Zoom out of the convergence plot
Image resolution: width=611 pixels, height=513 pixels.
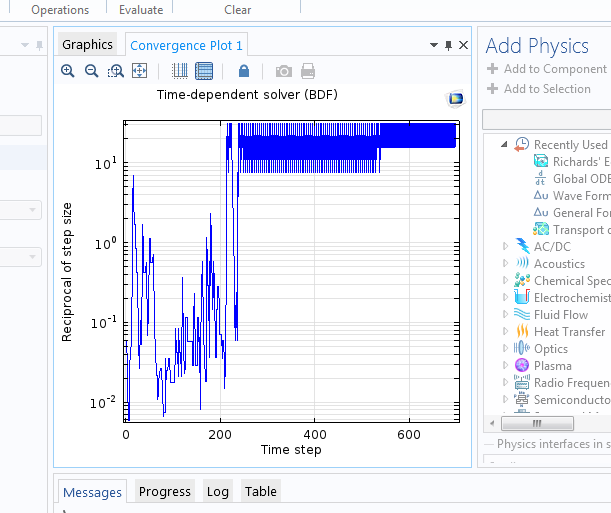[92, 71]
